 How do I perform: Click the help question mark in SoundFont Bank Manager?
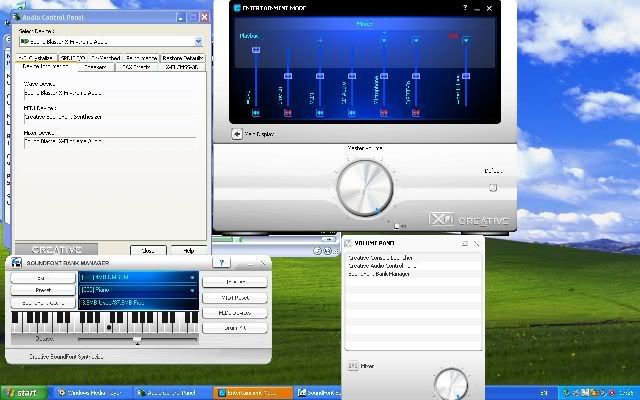[221, 262]
